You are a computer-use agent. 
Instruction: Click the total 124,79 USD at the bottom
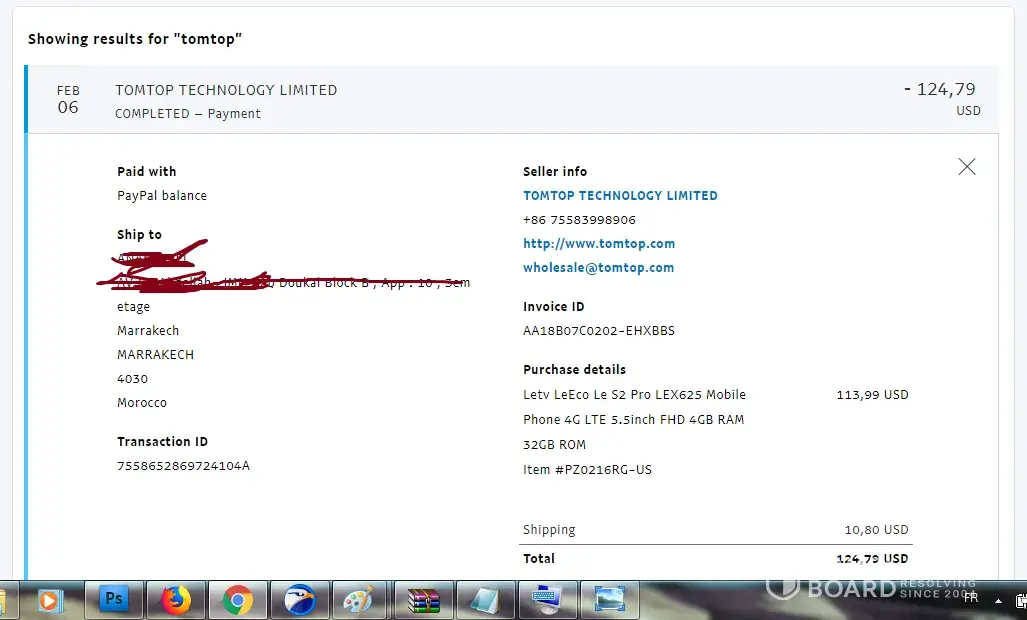click(872, 558)
